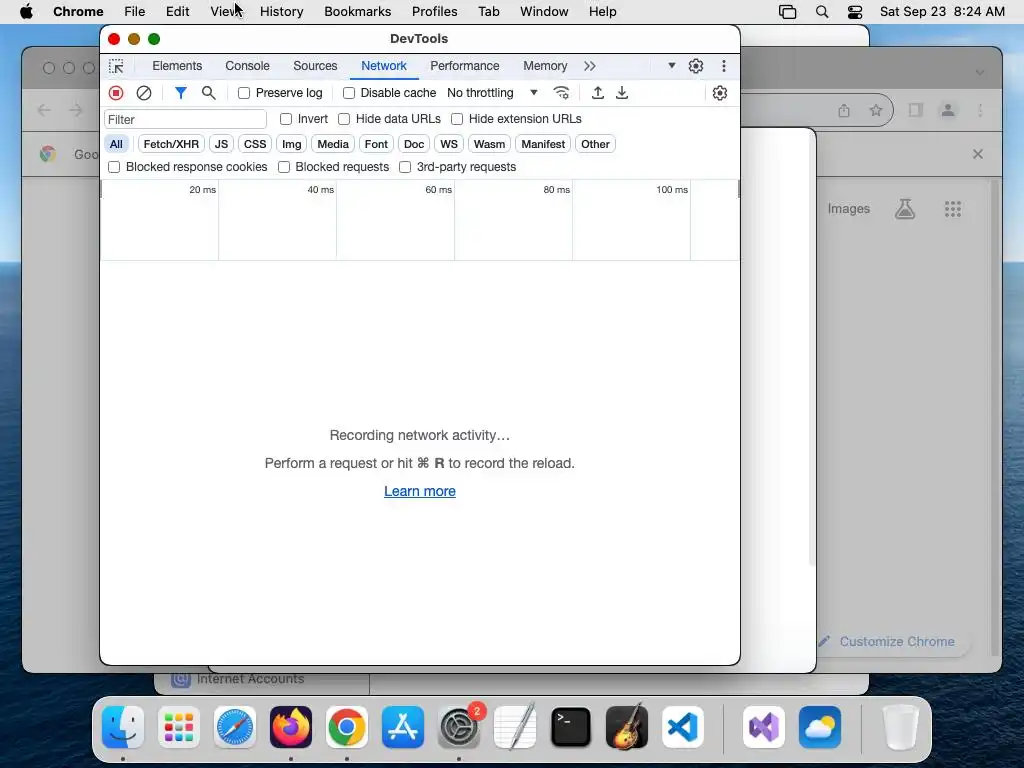The width and height of the screenshot is (1024, 768).
Task: Click Customize Chrome button in Chrome window
Action: (889, 641)
